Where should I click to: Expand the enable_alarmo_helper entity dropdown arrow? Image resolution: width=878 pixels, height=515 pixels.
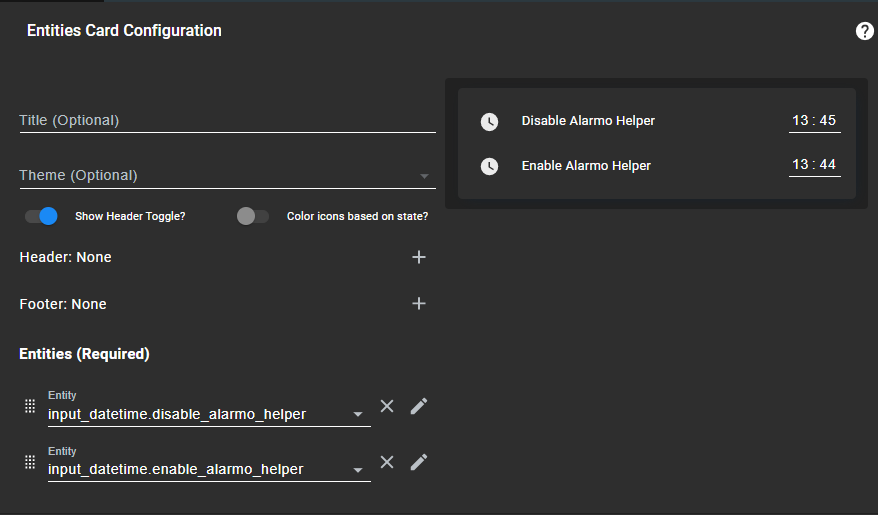click(x=358, y=470)
